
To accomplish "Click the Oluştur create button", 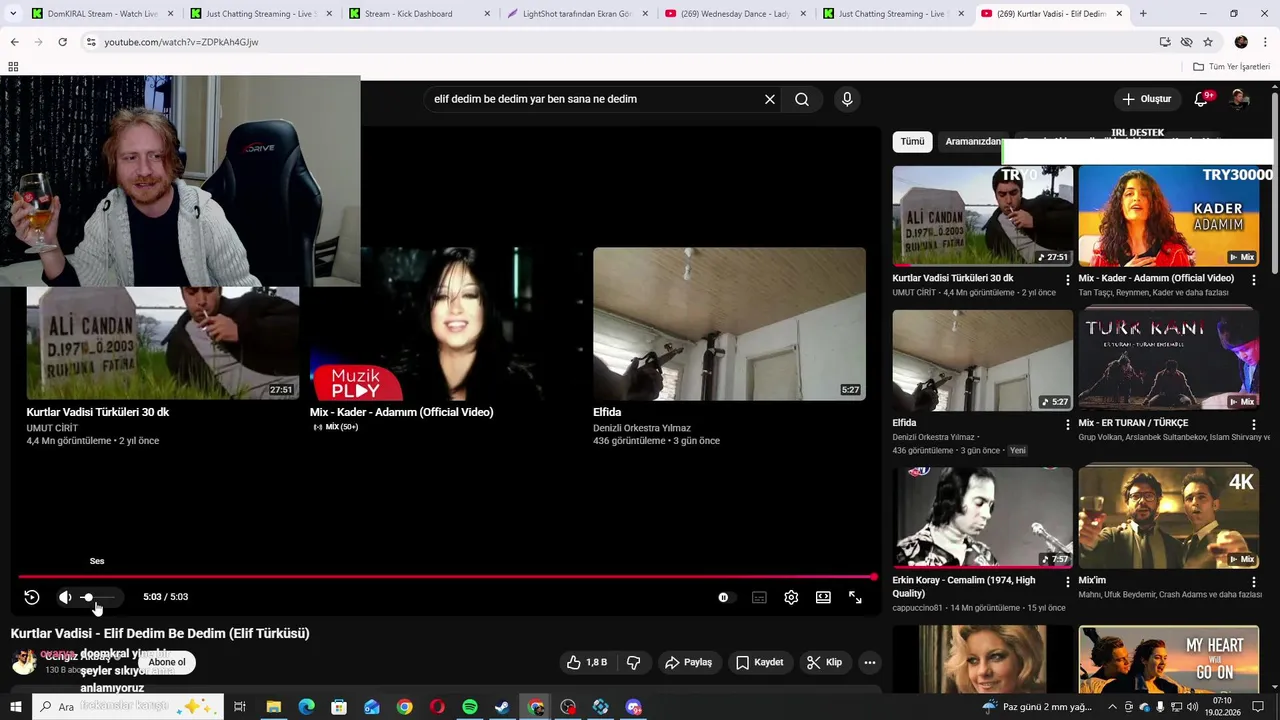I will click(x=1146, y=99).
